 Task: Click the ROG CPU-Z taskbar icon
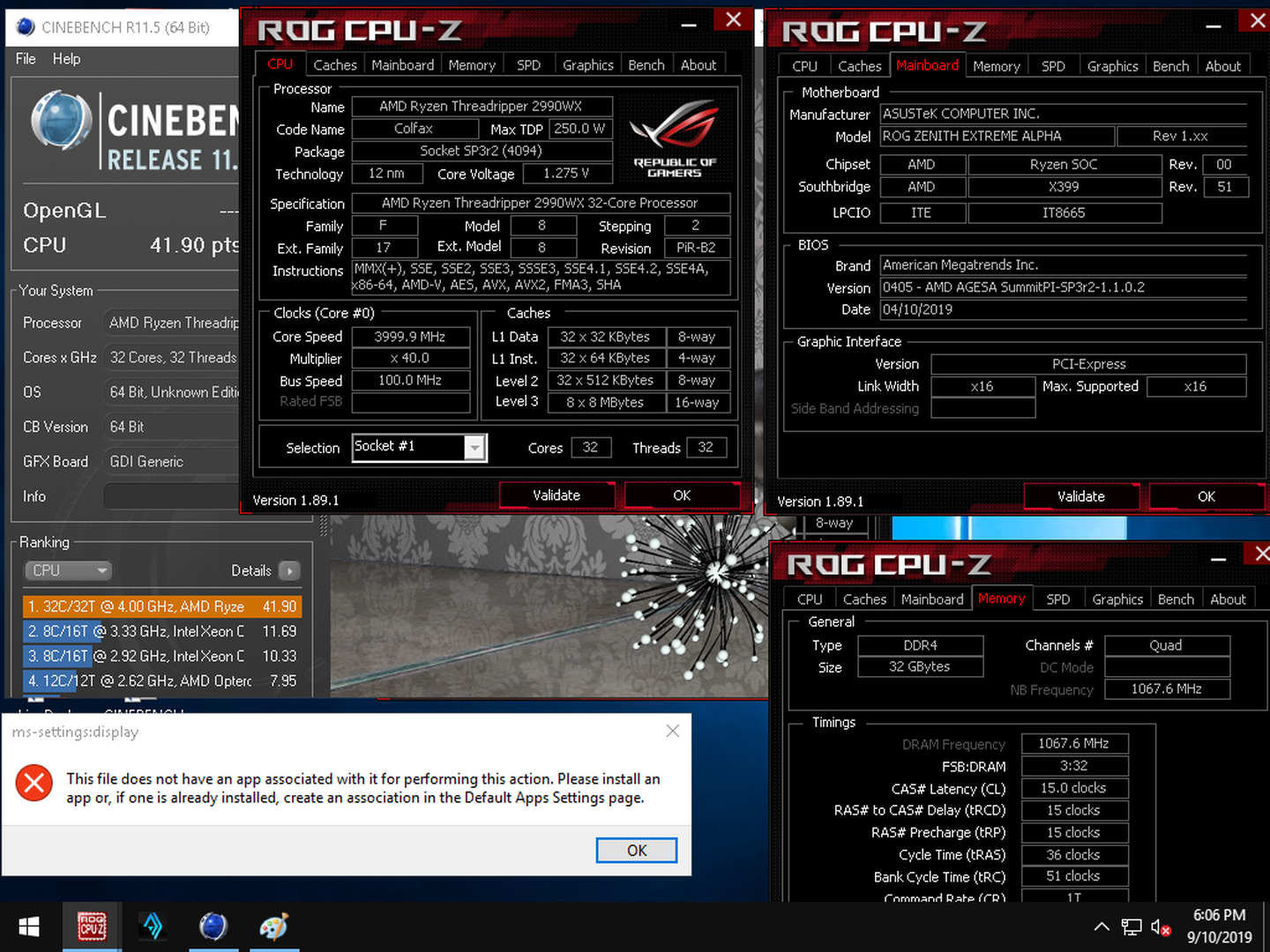click(x=92, y=926)
